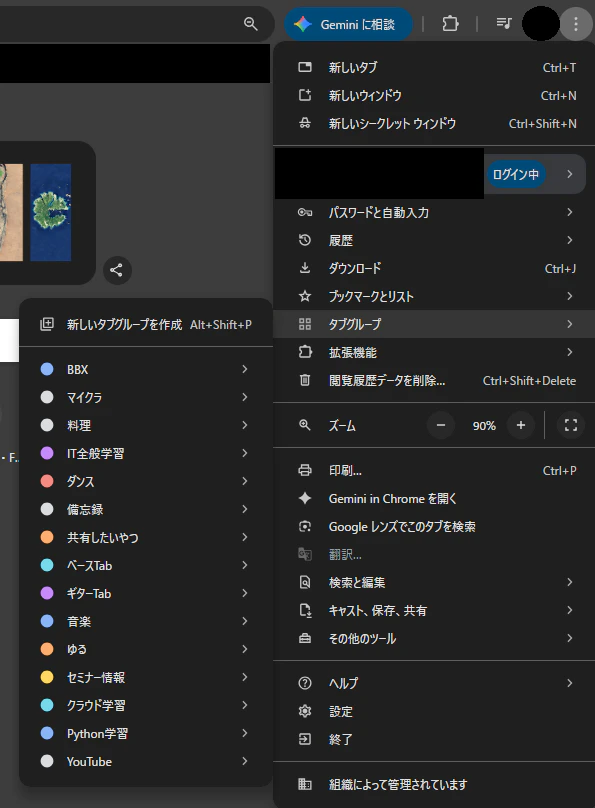Expand the パスワードと自動入力 submenu arrow
Screen dimensions: 595x808
570,212
